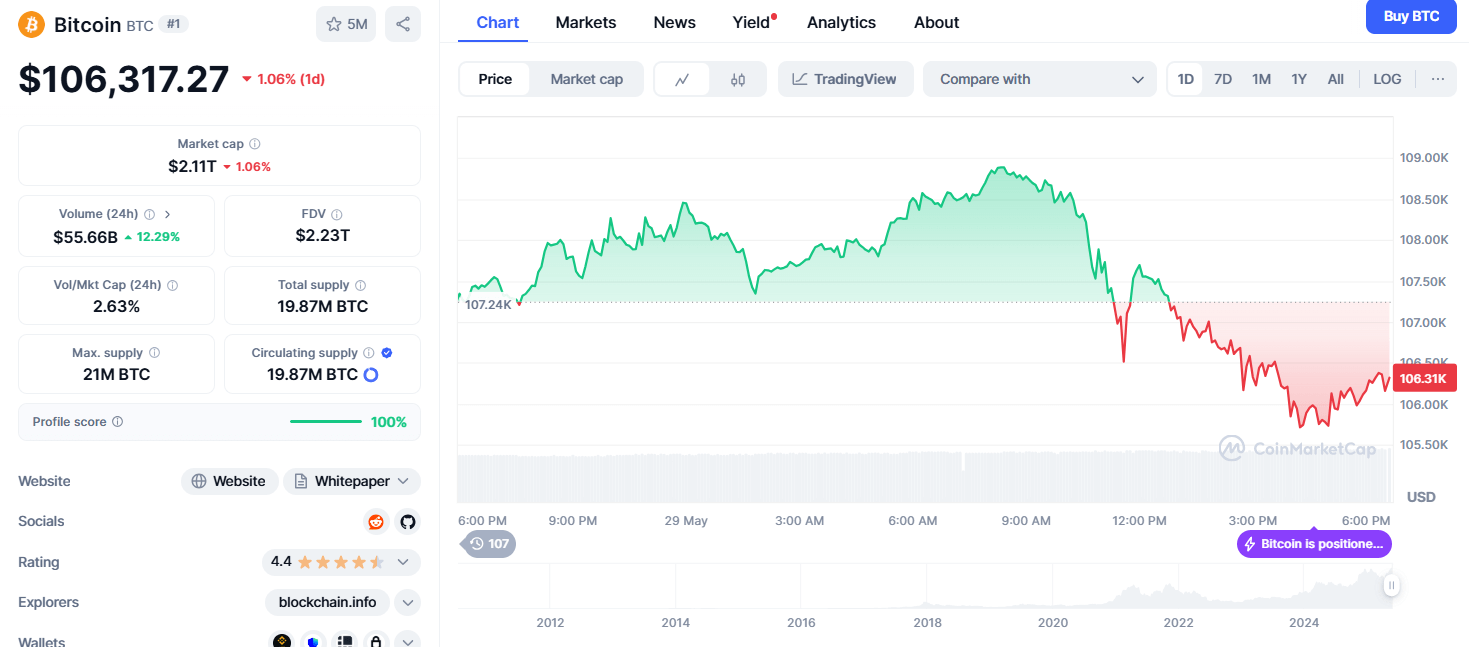This screenshot has width=1469, height=647.
Task: Open Market cap info tooltip icon
Action: 255,144
